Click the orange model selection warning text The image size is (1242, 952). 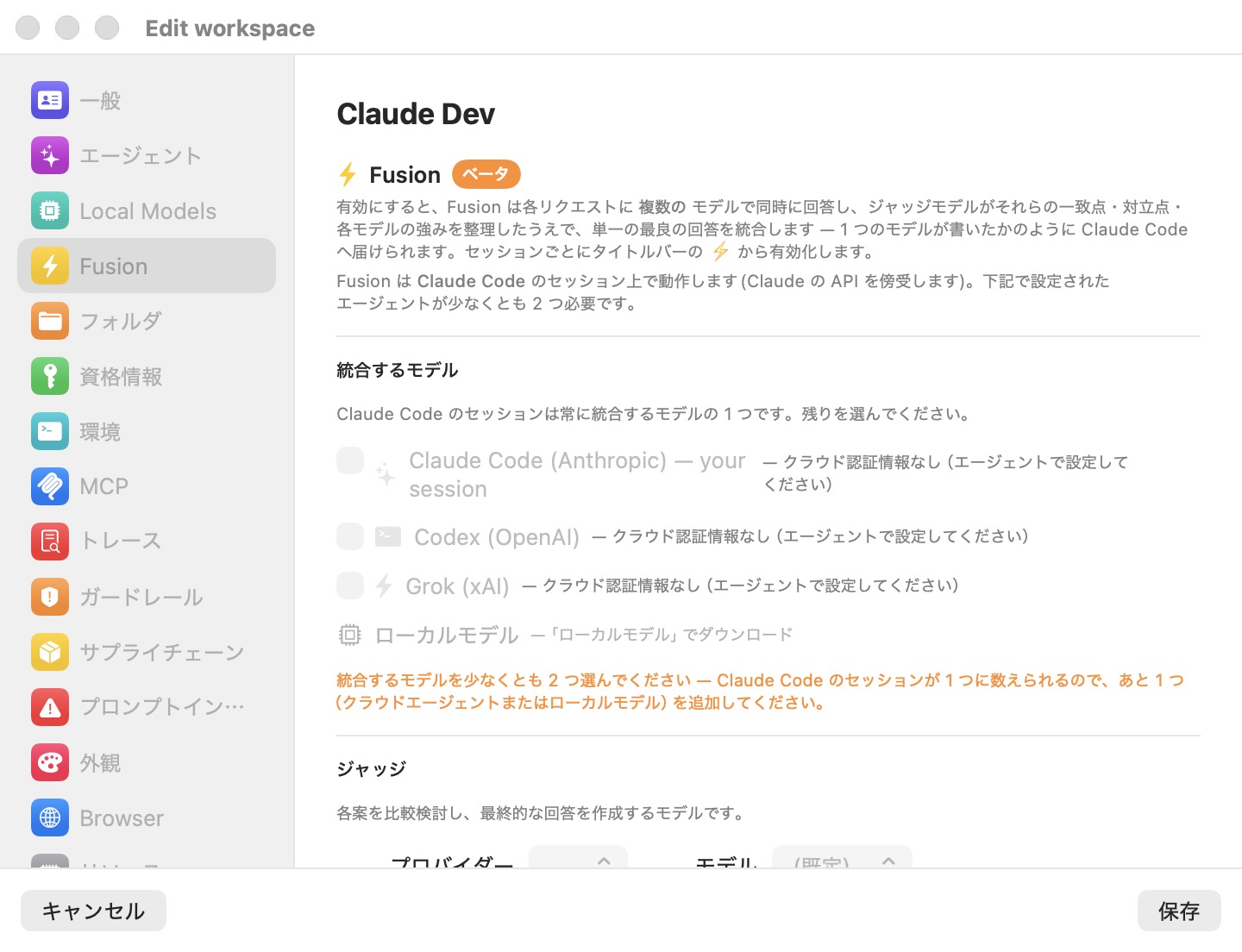[x=760, y=692]
